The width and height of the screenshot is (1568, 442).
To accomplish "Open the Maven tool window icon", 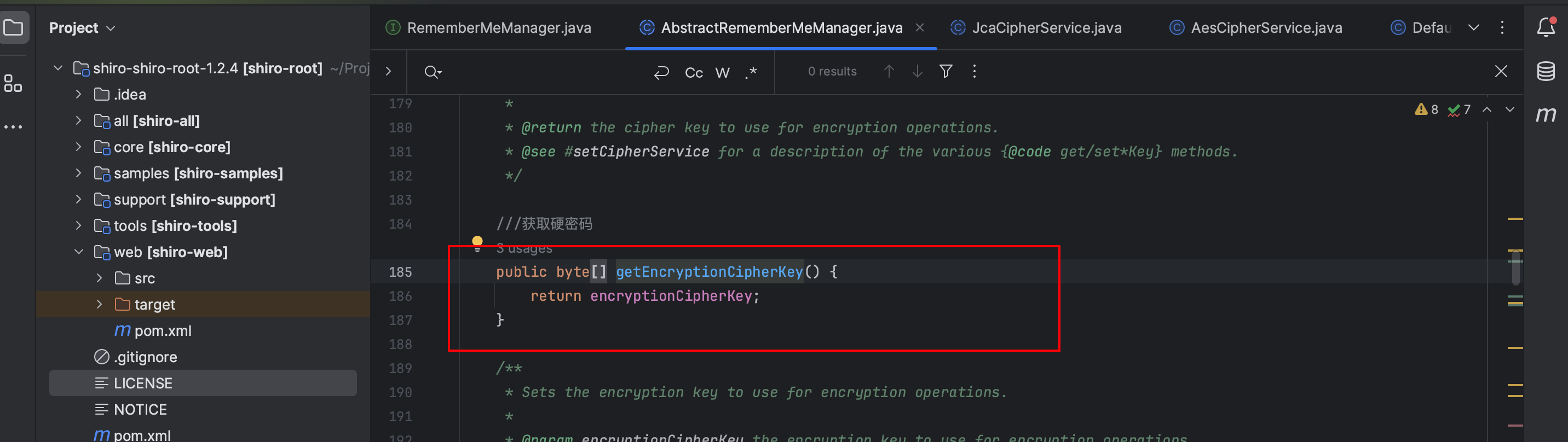I will point(1546,114).
